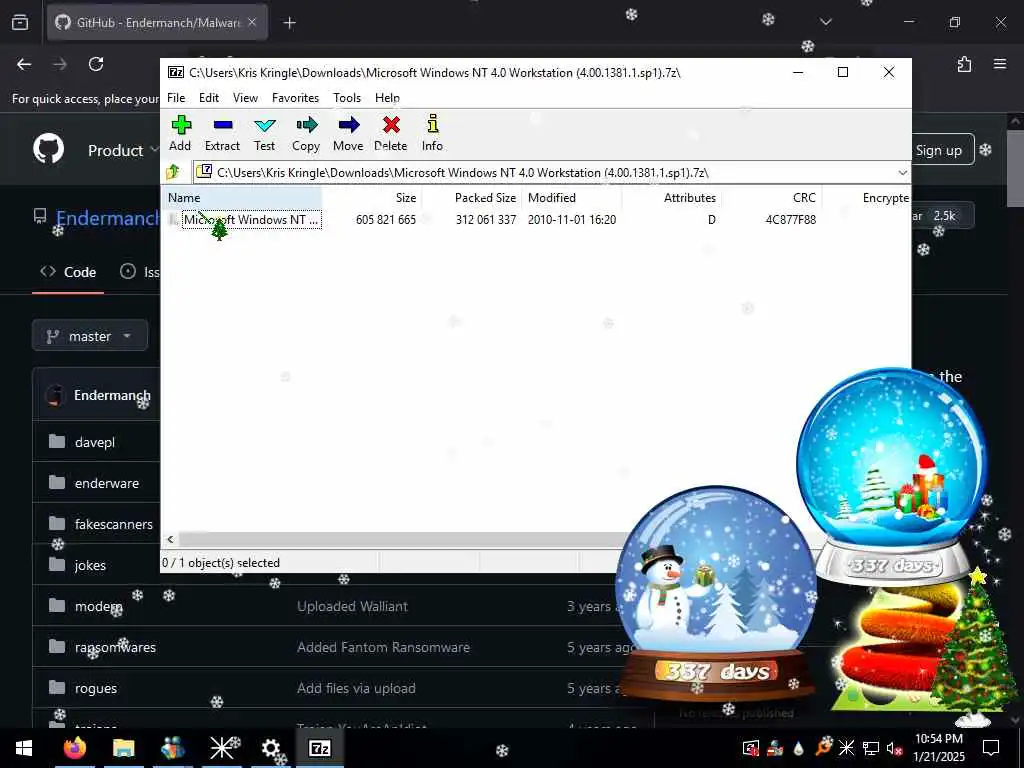The height and width of the screenshot is (768, 1024).
Task: Open the browser extensions icon
Action: (x=964, y=64)
